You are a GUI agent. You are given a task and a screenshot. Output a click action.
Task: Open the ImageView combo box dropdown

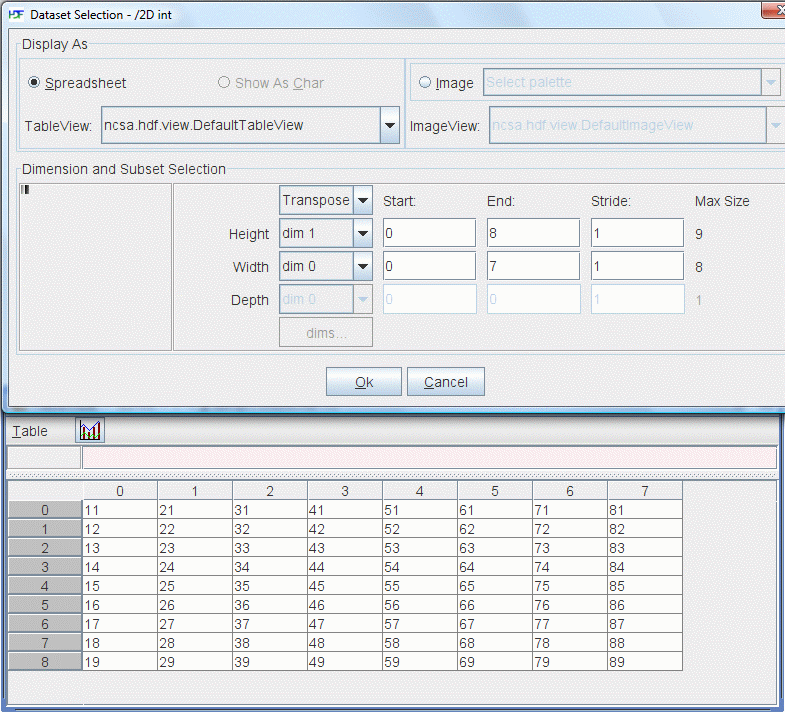point(775,125)
